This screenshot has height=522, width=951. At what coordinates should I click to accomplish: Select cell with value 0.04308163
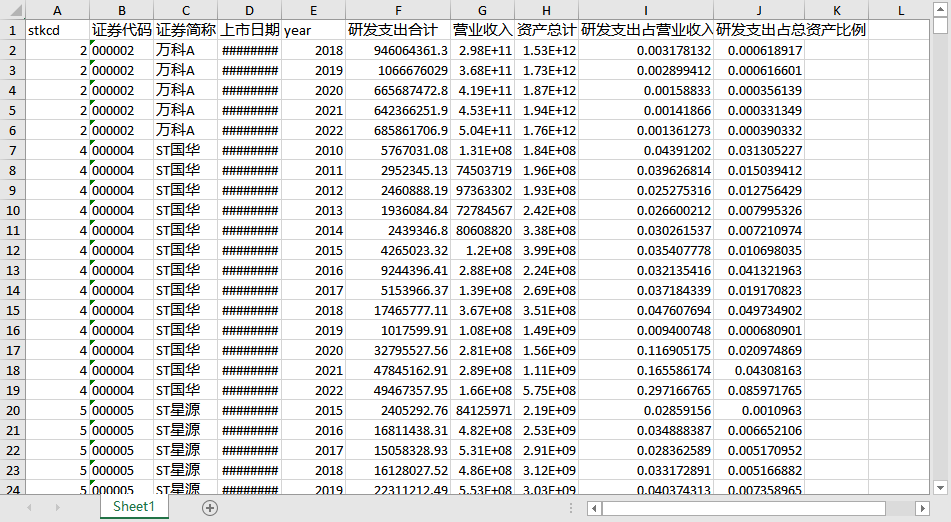click(759, 370)
